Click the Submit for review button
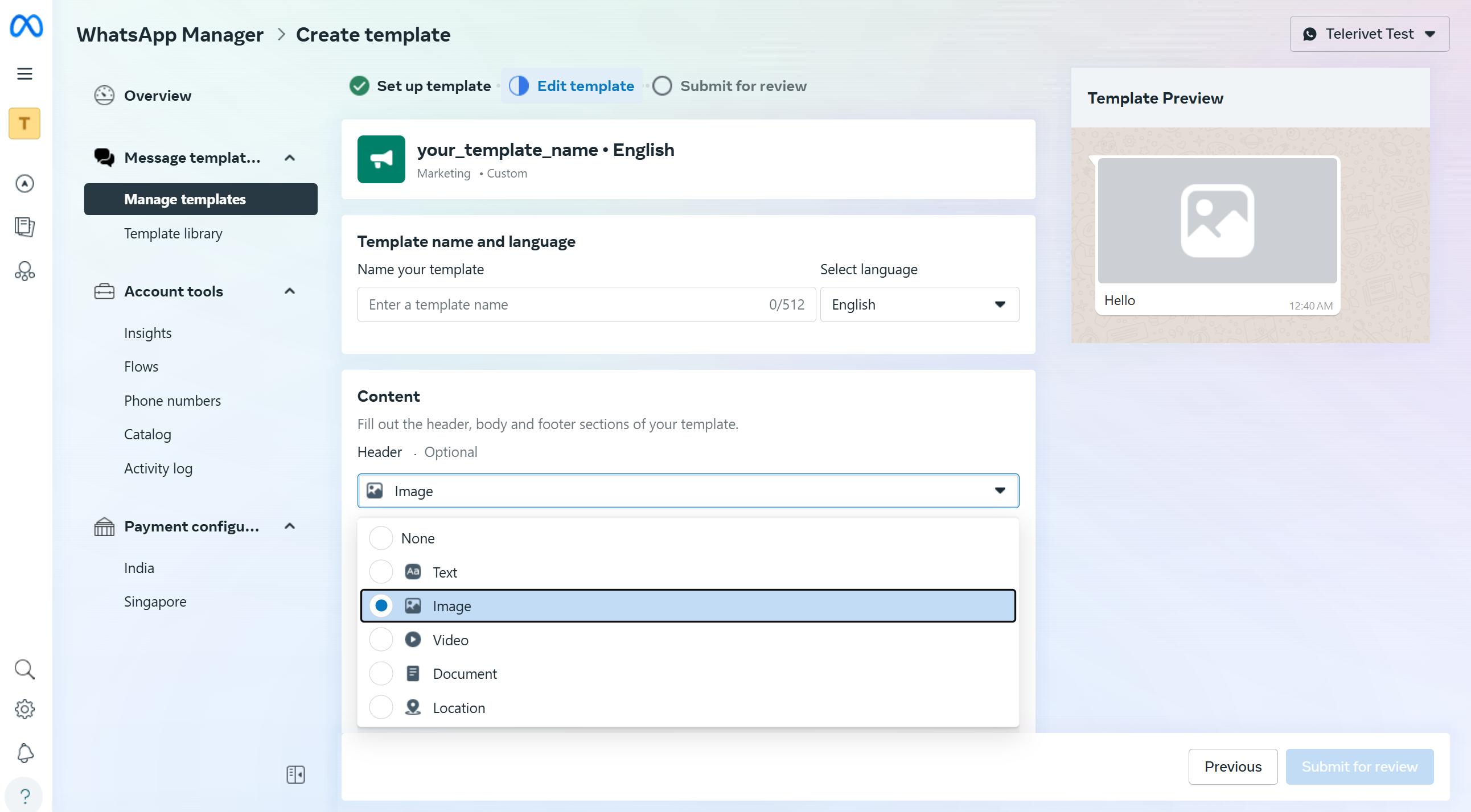The height and width of the screenshot is (812, 1471). (x=1359, y=766)
